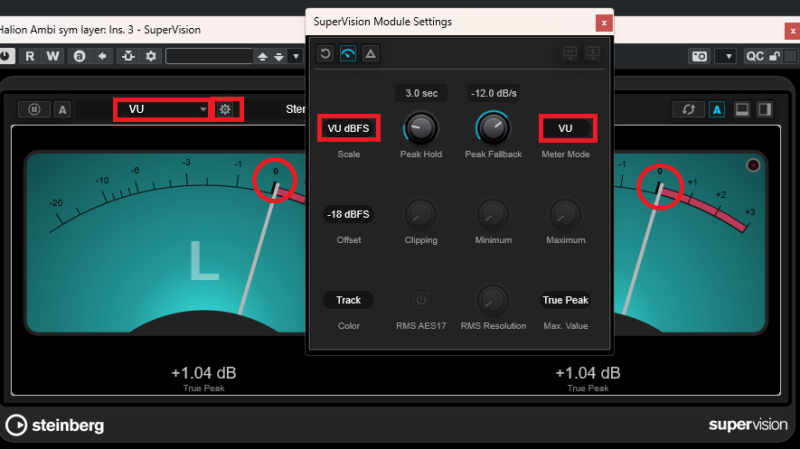Click the horizontal split layout icon
Screen dimensions: 800x449
tap(742, 109)
